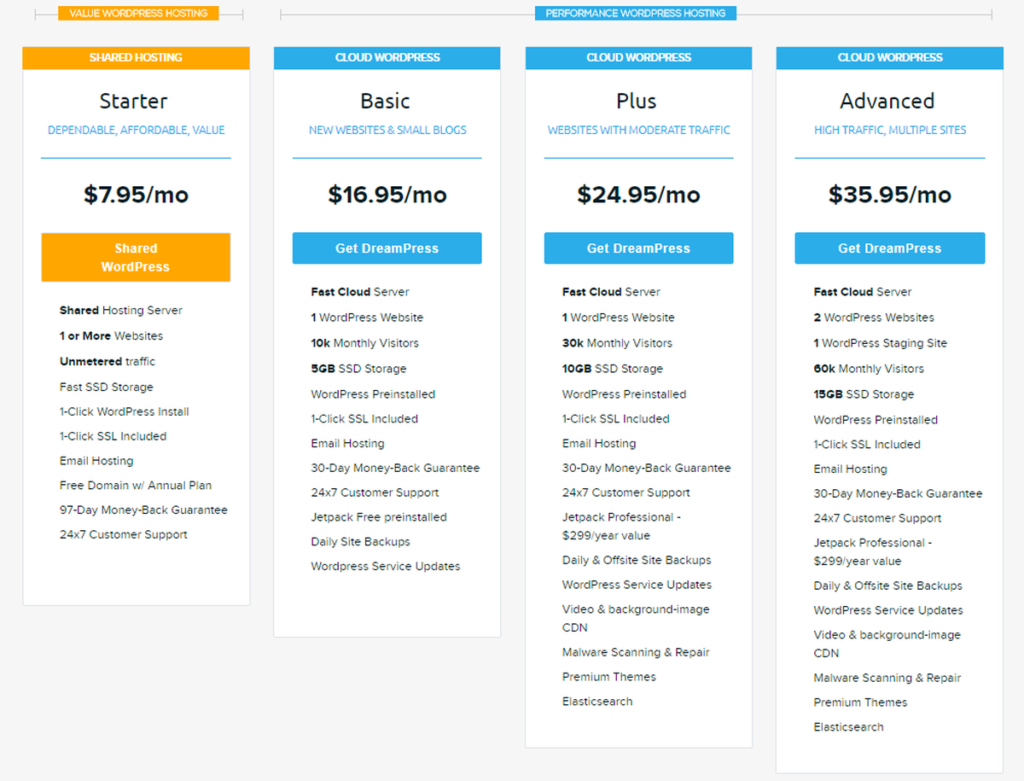The image size is (1024, 781).
Task: Click Get DreamPress under Advanced plan
Action: tap(889, 248)
